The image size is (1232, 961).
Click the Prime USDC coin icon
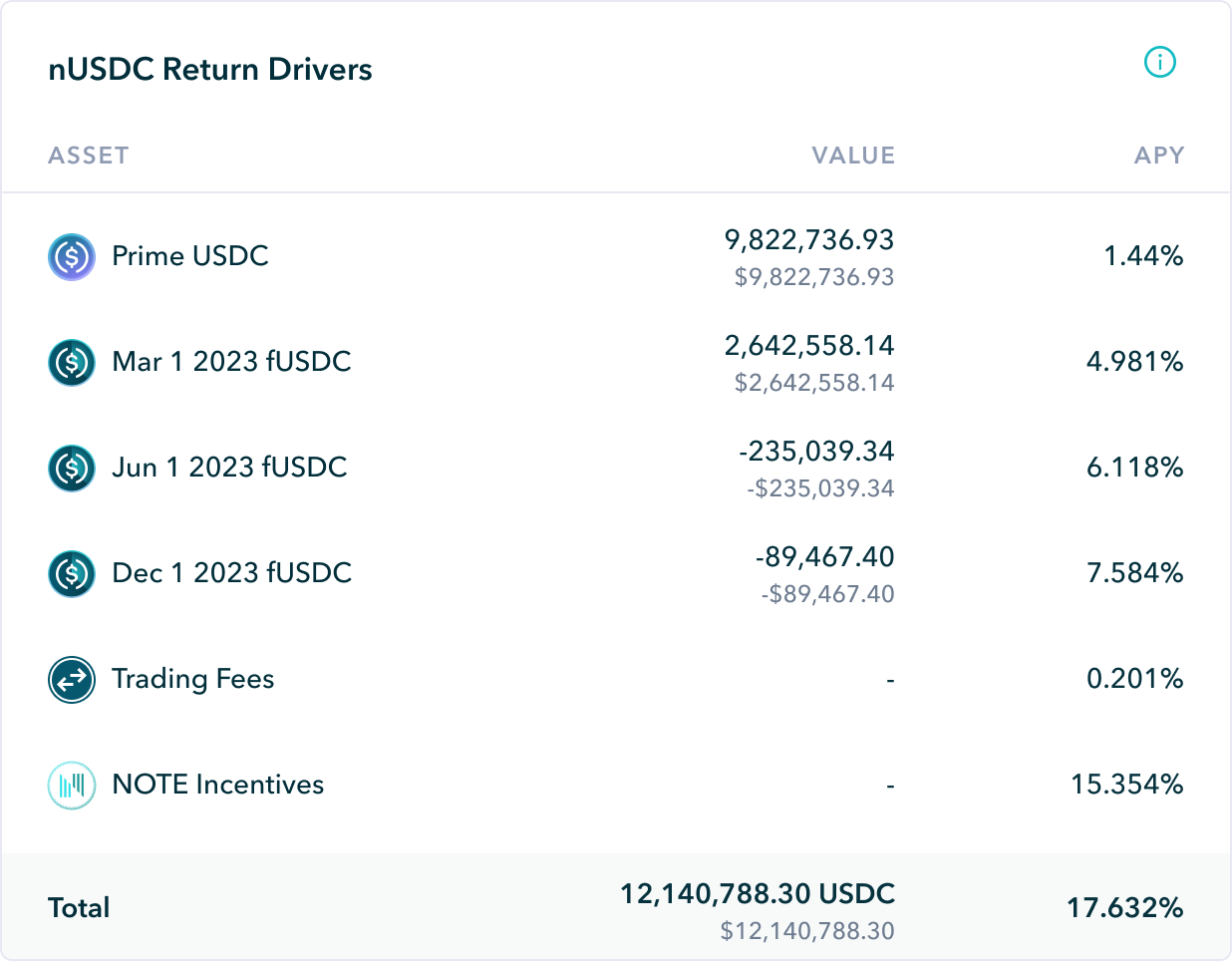click(x=69, y=256)
